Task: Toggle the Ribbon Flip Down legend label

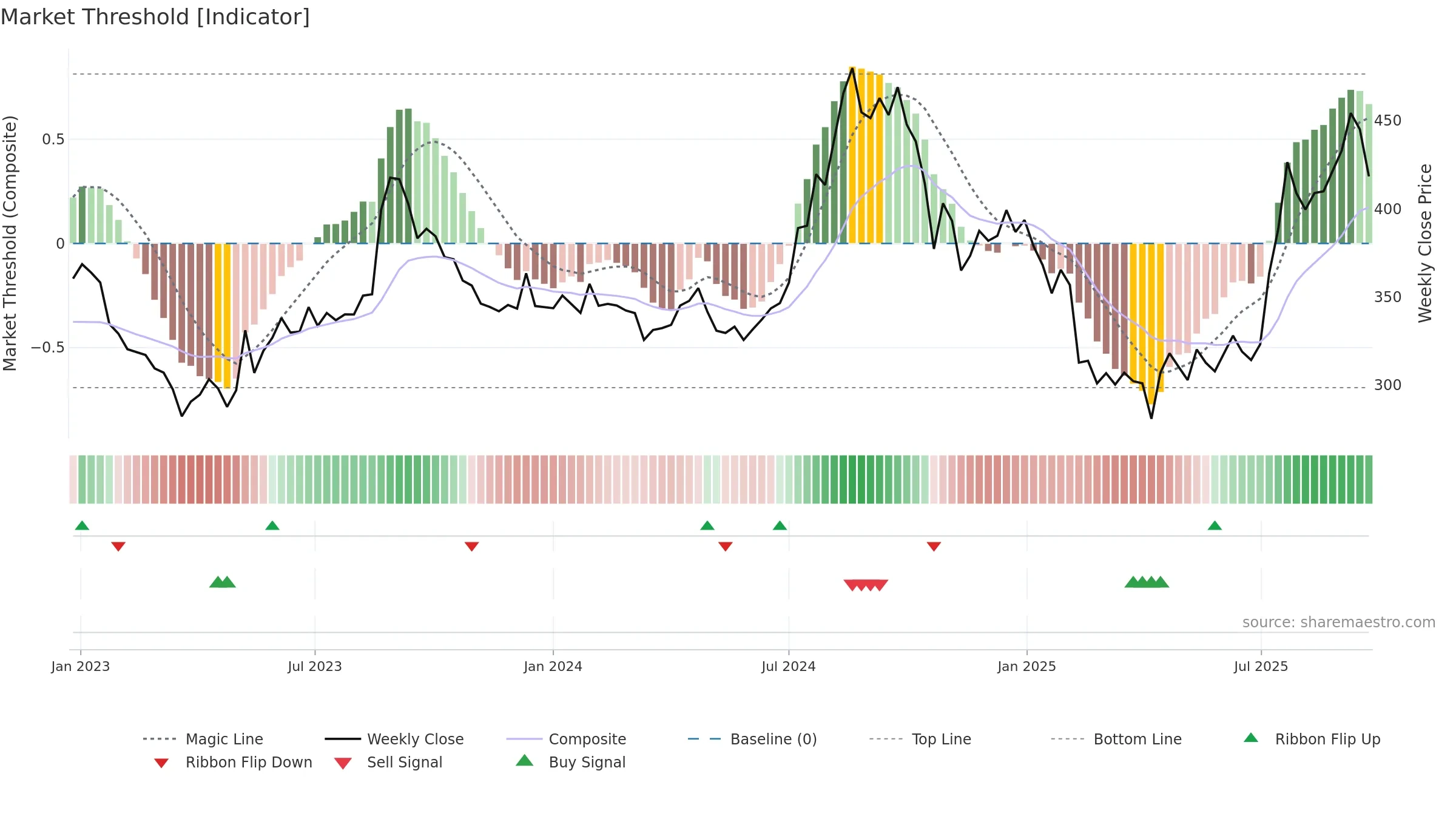Action: (x=249, y=762)
